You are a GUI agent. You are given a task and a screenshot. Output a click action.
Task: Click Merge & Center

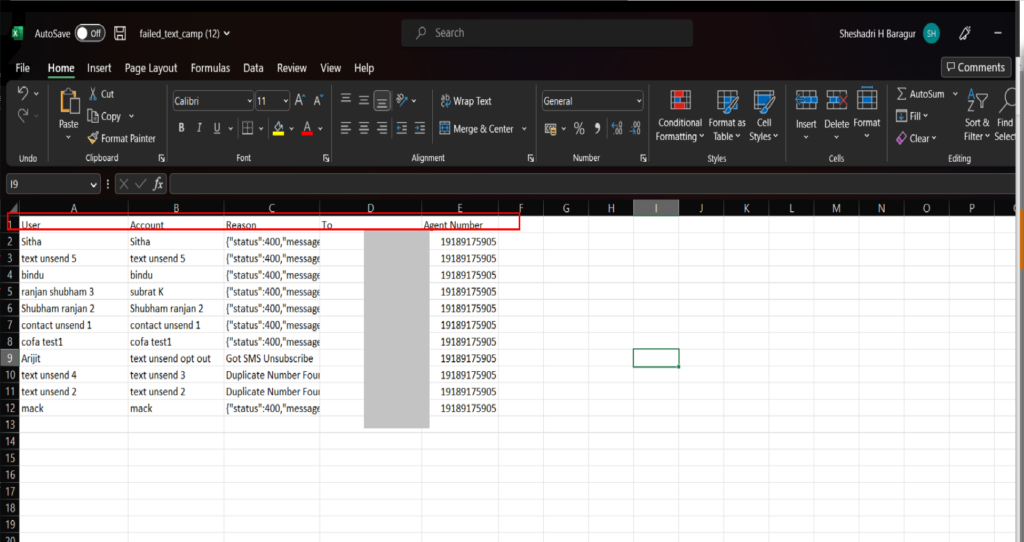click(x=477, y=129)
